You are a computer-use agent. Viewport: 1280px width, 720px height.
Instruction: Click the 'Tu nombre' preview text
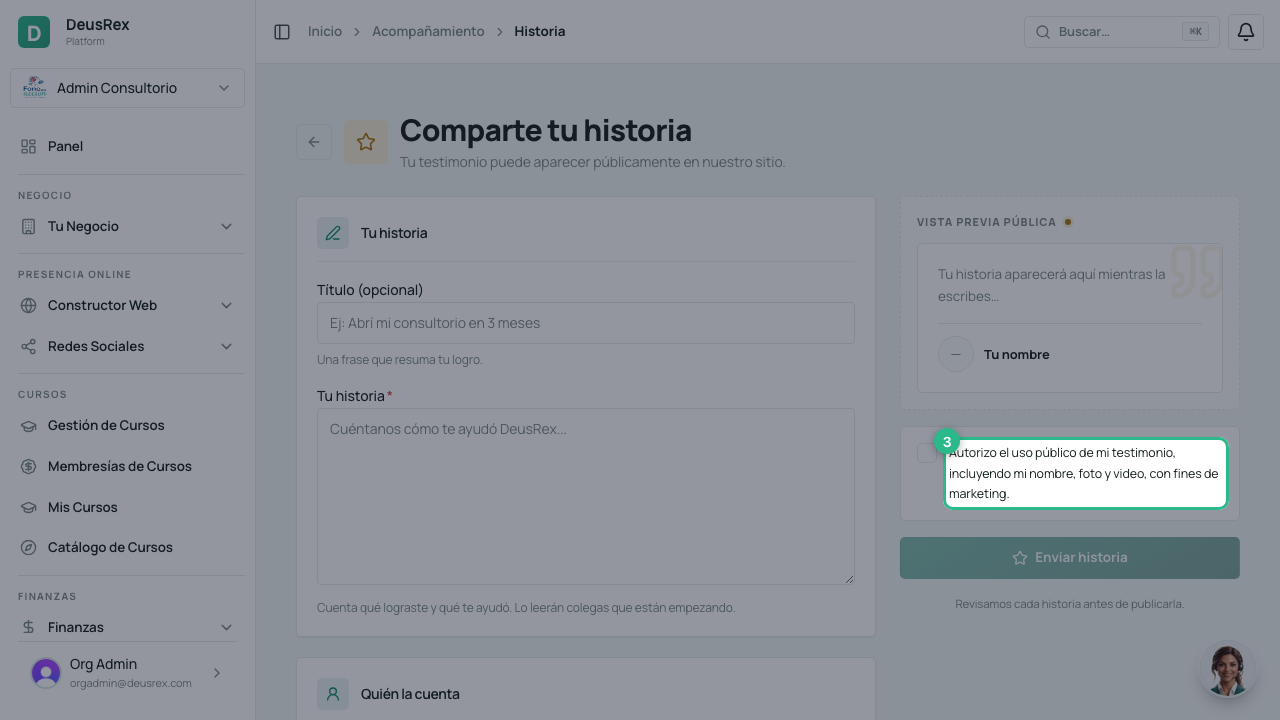(x=1016, y=354)
